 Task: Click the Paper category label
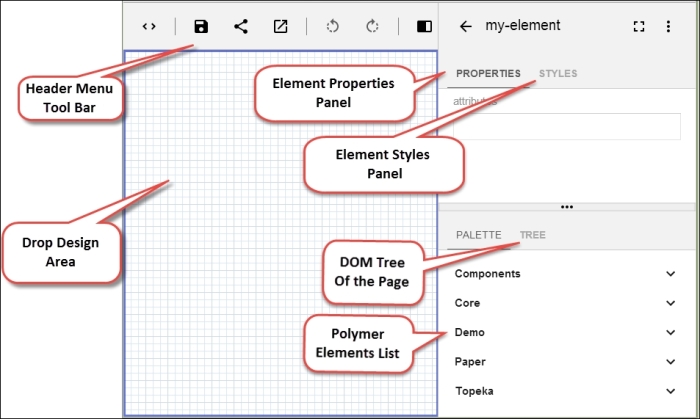(470, 362)
